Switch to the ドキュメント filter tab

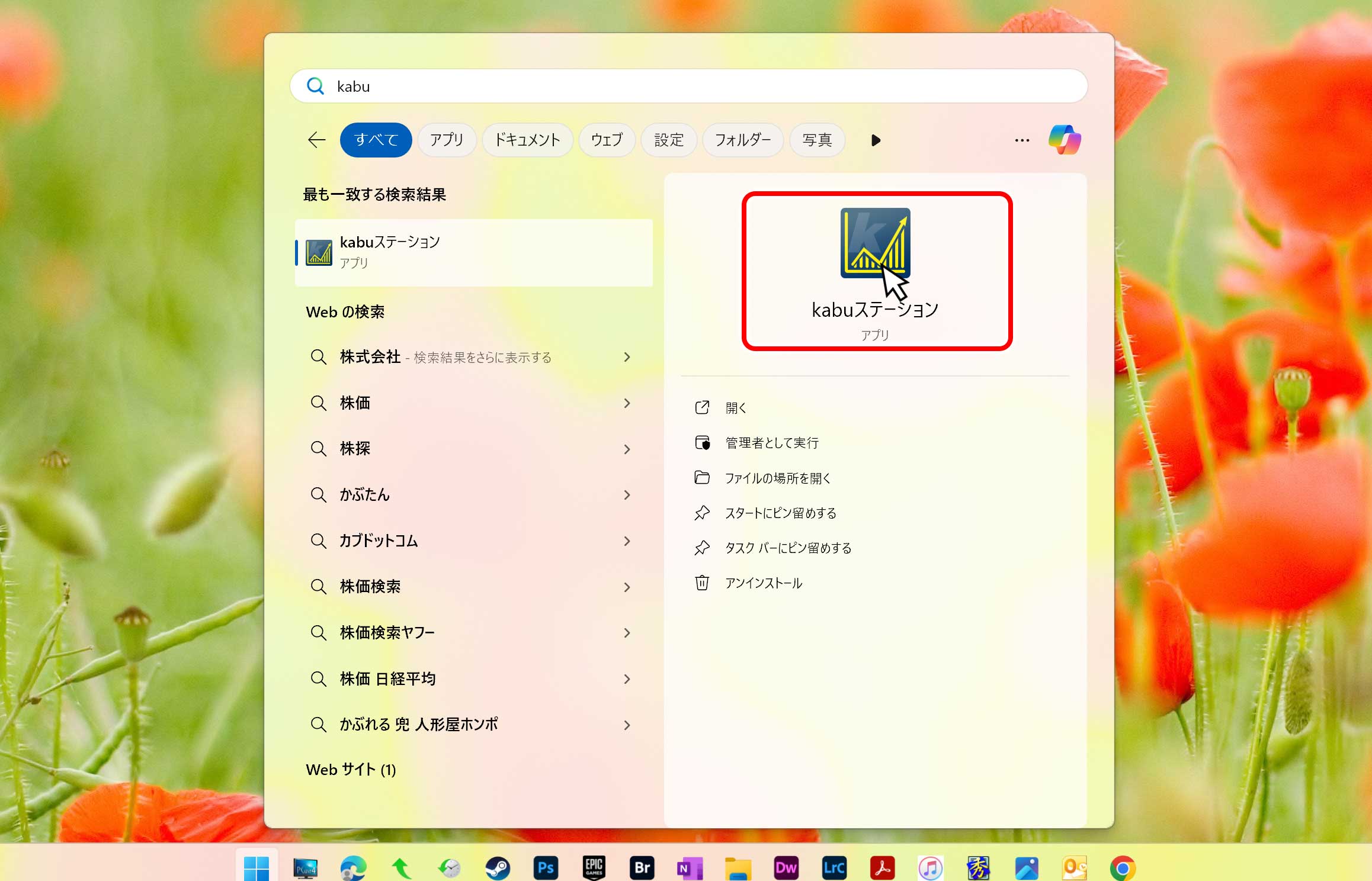pos(527,140)
